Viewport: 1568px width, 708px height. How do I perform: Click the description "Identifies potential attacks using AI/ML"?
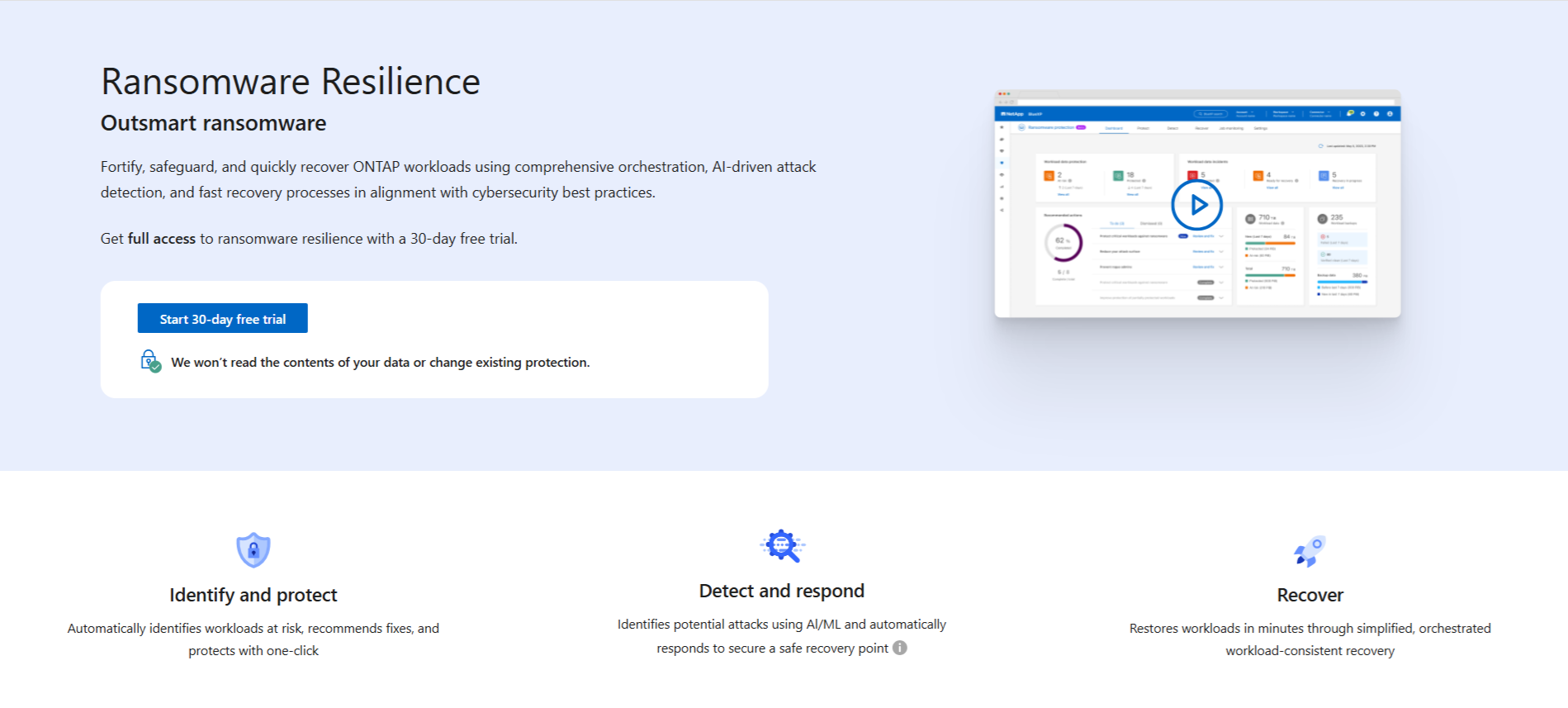pyautogui.click(x=782, y=636)
